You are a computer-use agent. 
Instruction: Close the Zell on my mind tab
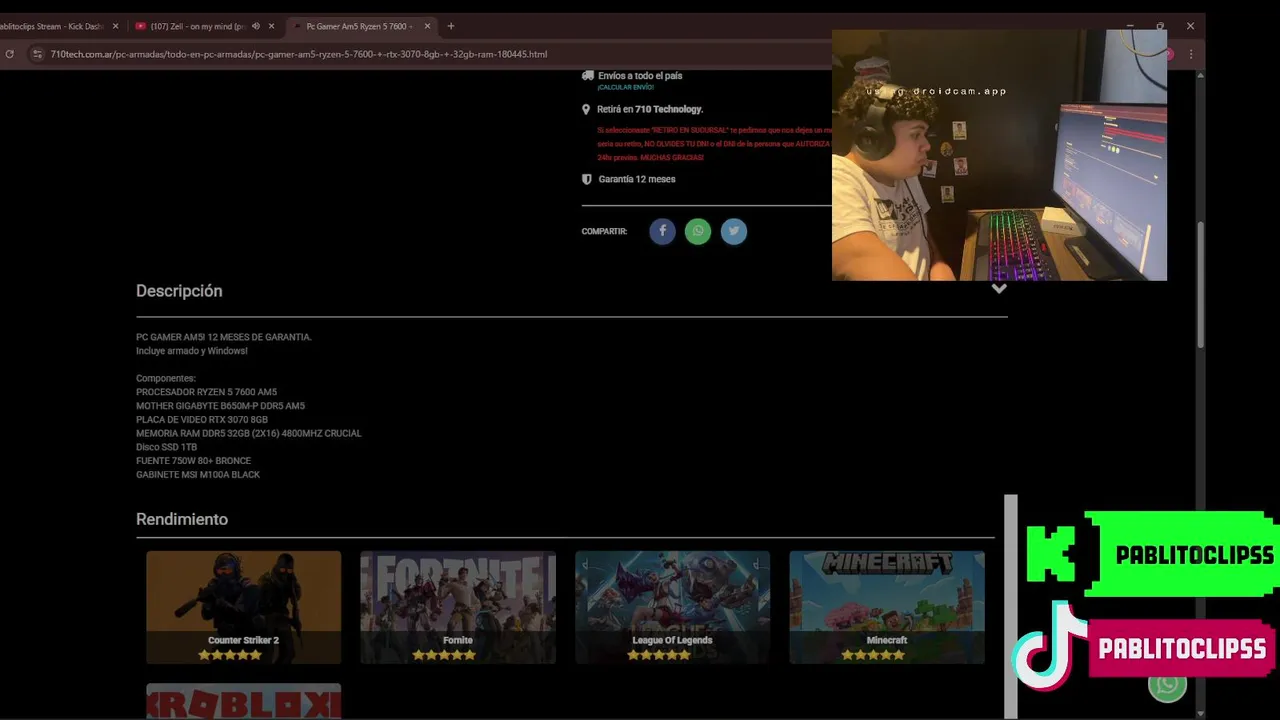271,26
